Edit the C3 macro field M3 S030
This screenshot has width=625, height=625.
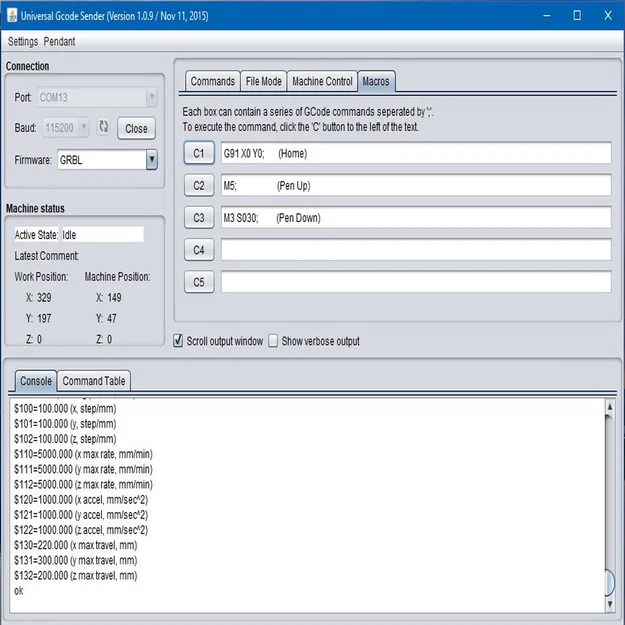[416, 218]
